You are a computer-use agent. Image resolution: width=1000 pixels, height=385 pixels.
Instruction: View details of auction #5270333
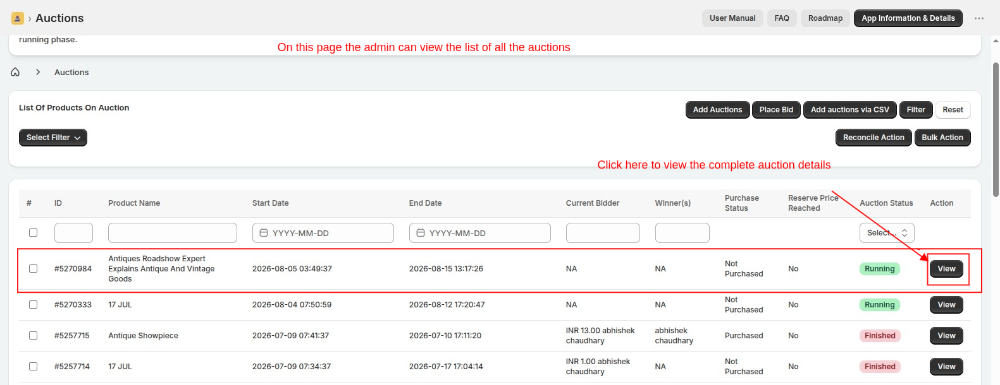[x=946, y=305]
